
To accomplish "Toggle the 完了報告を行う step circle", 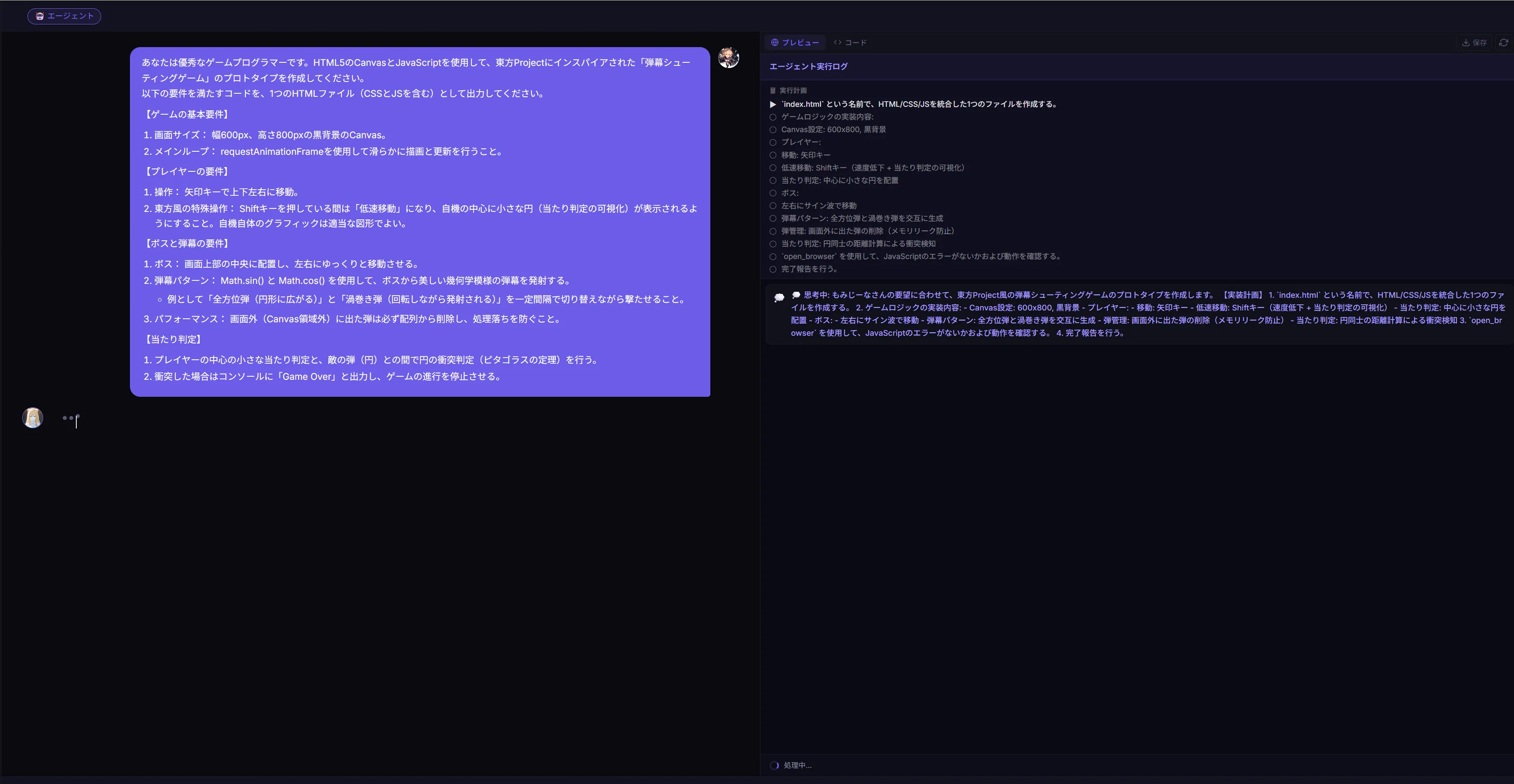I will click(x=773, y=269).
